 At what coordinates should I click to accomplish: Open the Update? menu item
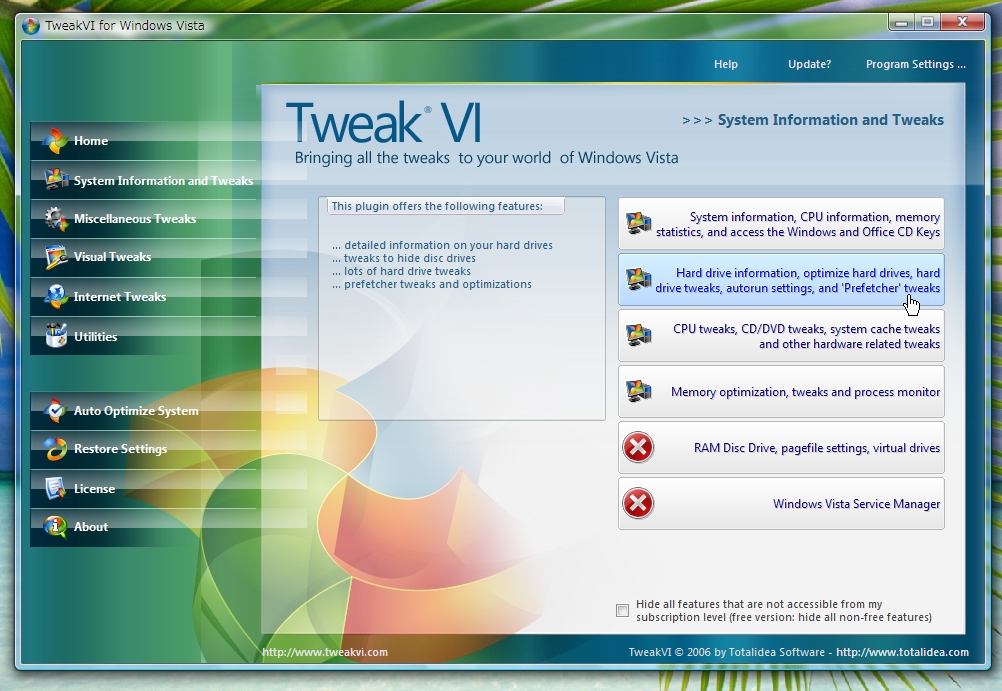click(809, 64)
